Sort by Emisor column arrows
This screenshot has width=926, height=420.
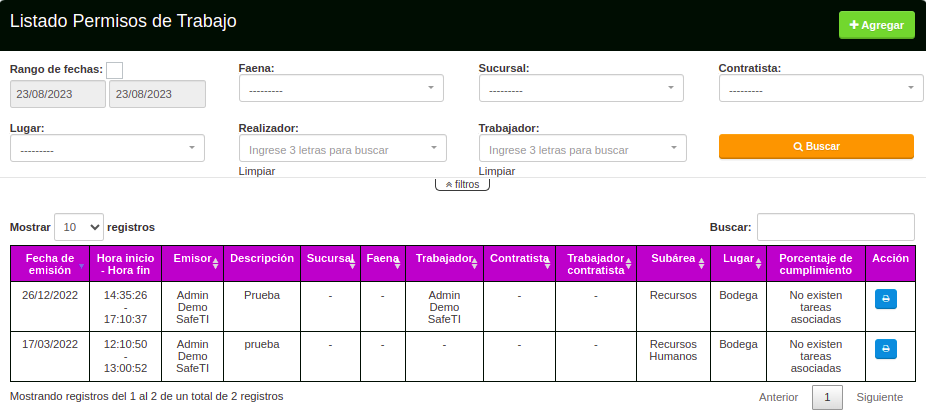(216, 263)
